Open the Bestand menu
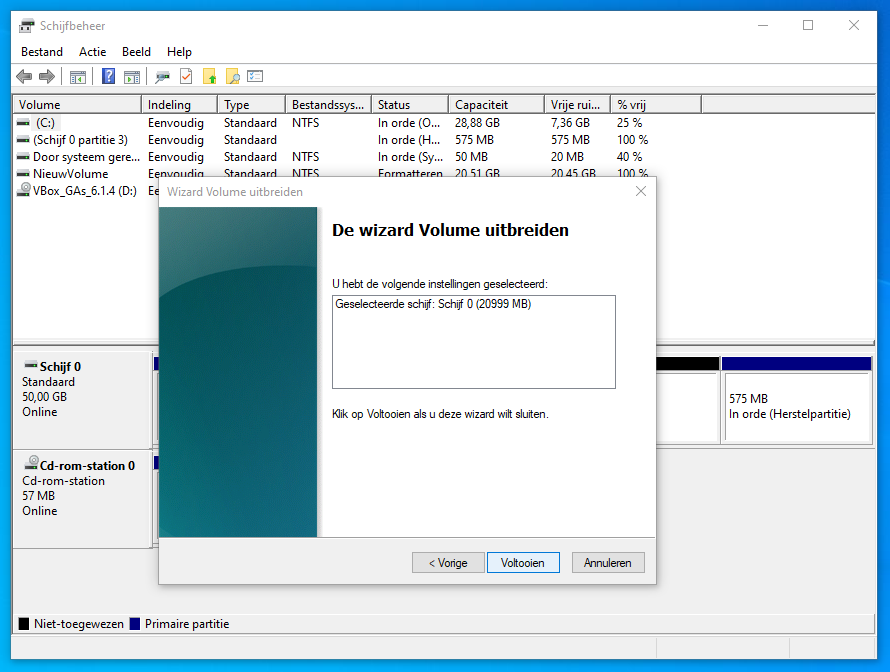The image size is (890, 672). [x=42, y=52]
